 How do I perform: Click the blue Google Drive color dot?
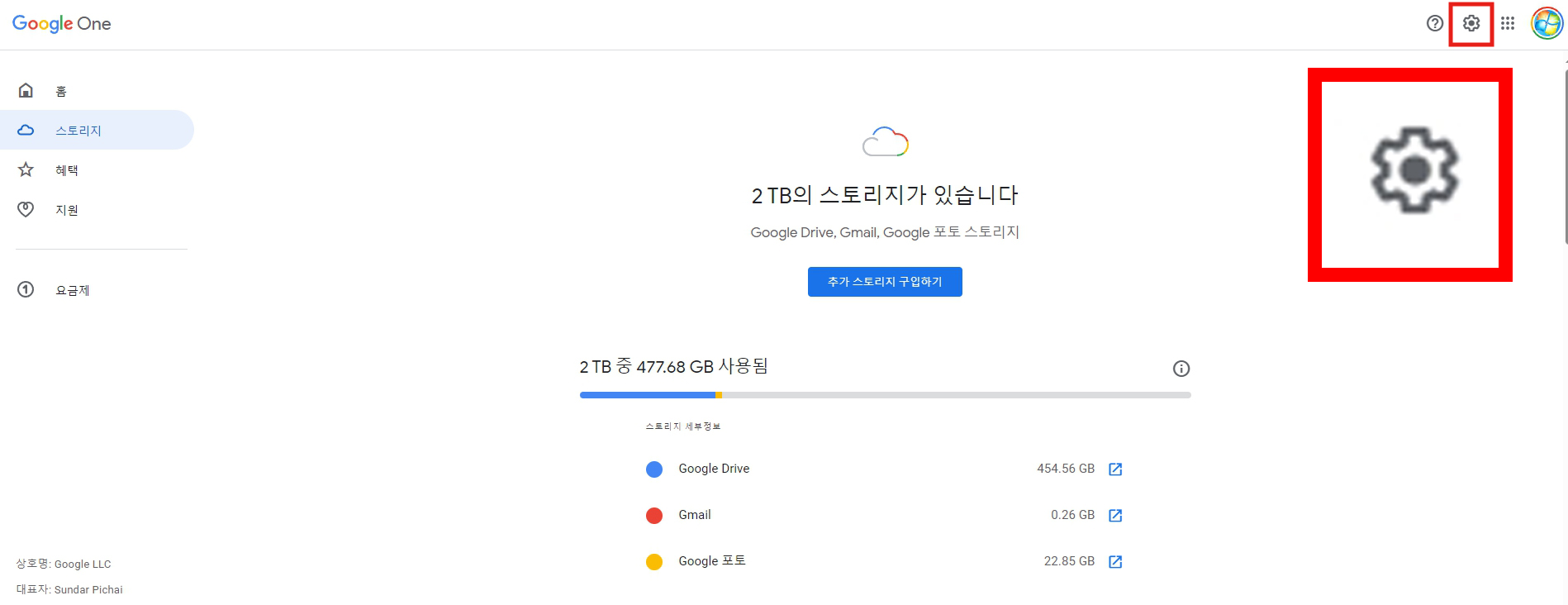click(654, 469)
